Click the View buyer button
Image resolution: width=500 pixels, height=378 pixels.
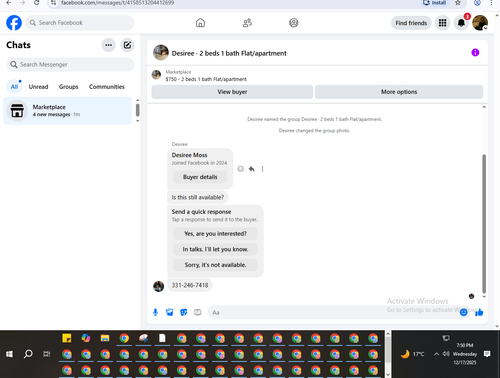coord(232,92)
